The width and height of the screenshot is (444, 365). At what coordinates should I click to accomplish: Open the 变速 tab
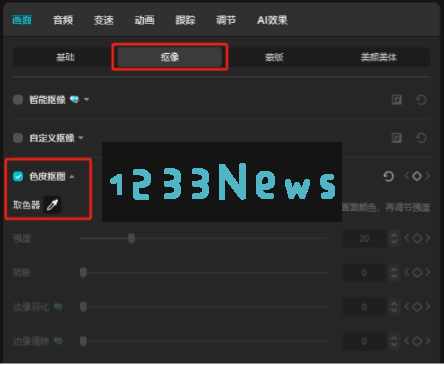click(104, 20)
